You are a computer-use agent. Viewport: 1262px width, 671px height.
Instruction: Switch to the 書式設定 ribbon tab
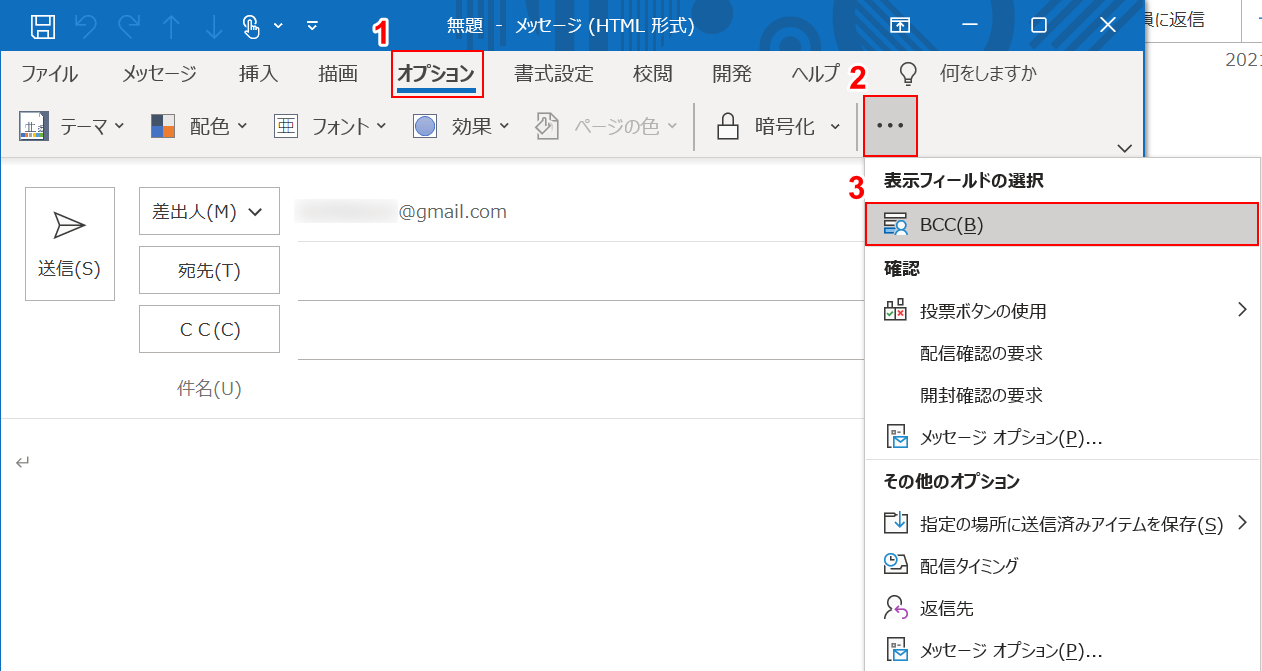553,73
